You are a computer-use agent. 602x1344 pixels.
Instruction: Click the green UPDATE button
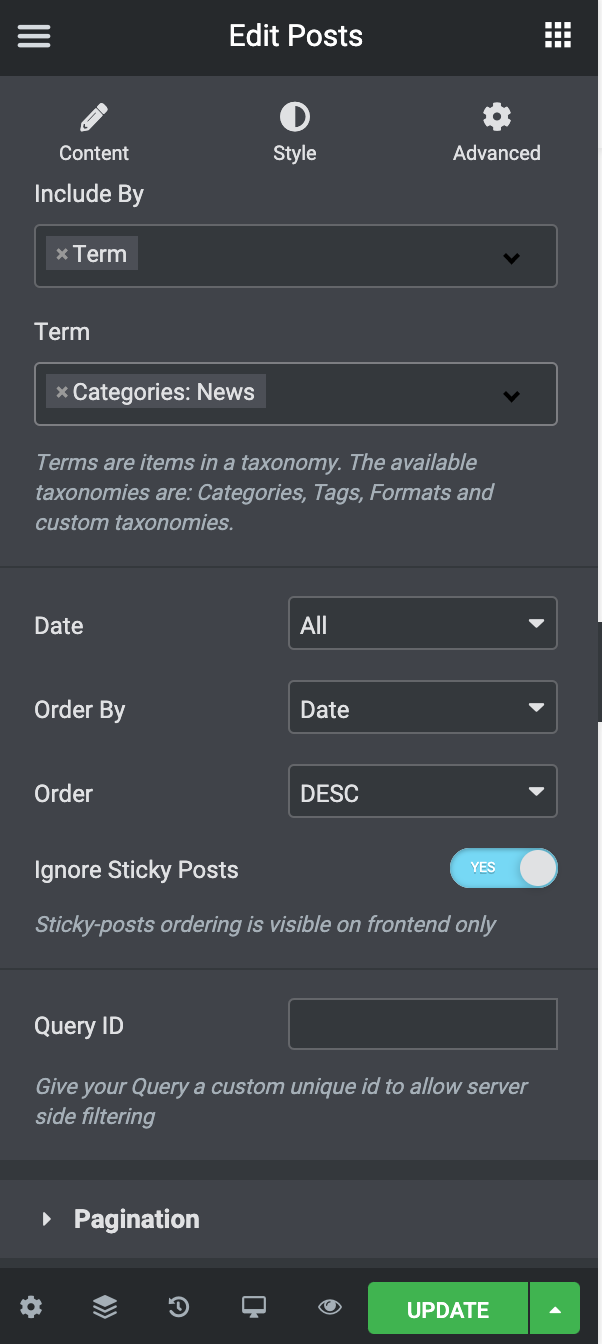(x=448, y=1309)
